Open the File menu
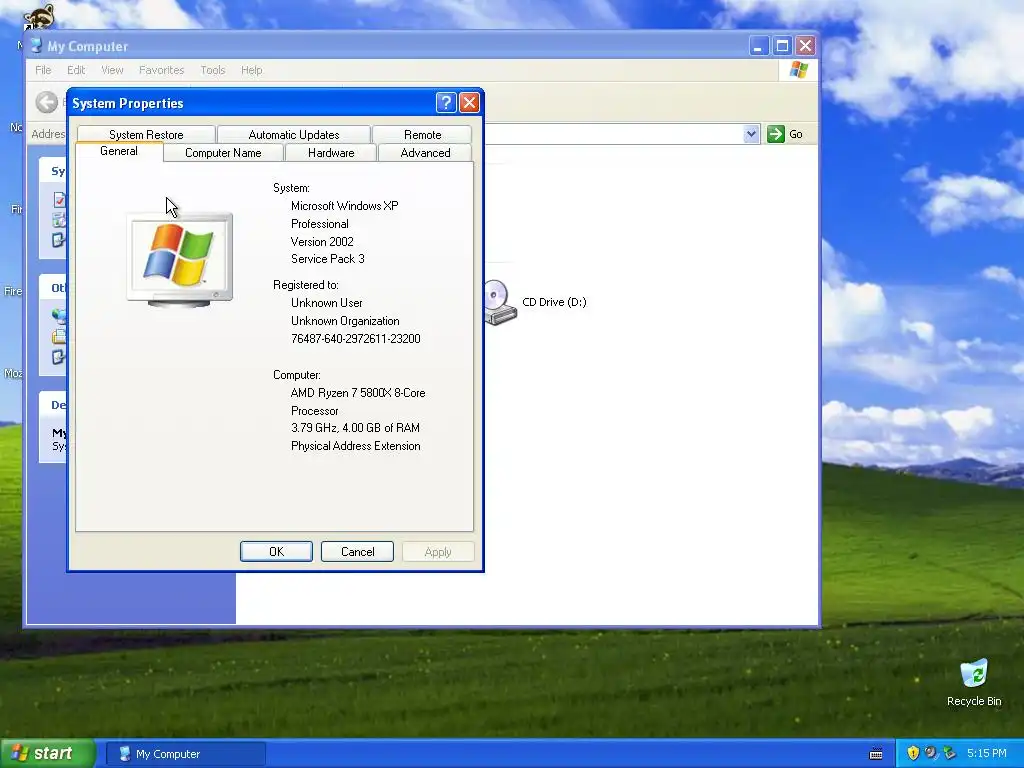 pyautogui.click(x=43, y=70)
